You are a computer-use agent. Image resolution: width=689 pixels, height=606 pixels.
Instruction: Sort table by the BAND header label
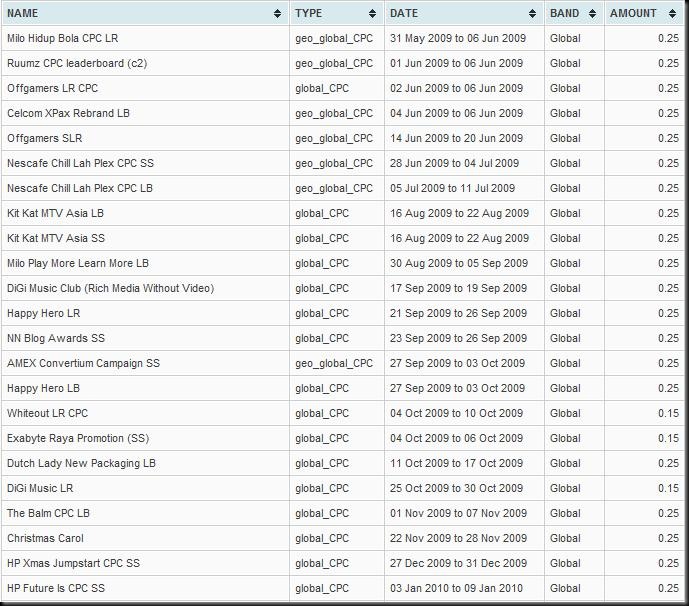click(x=565, y=13)
